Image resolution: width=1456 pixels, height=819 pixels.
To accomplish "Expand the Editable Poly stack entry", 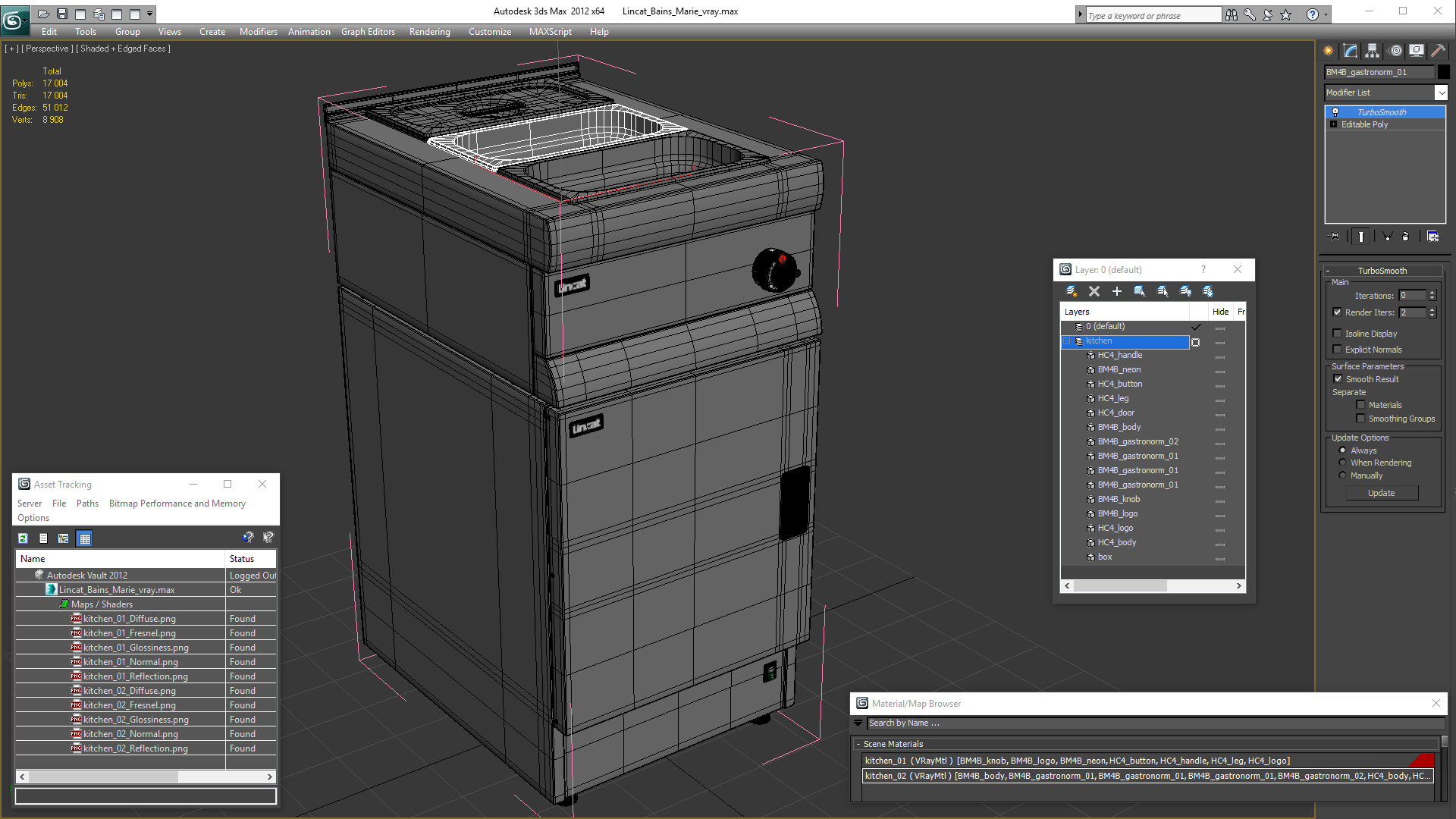I will coord(1333,124).
